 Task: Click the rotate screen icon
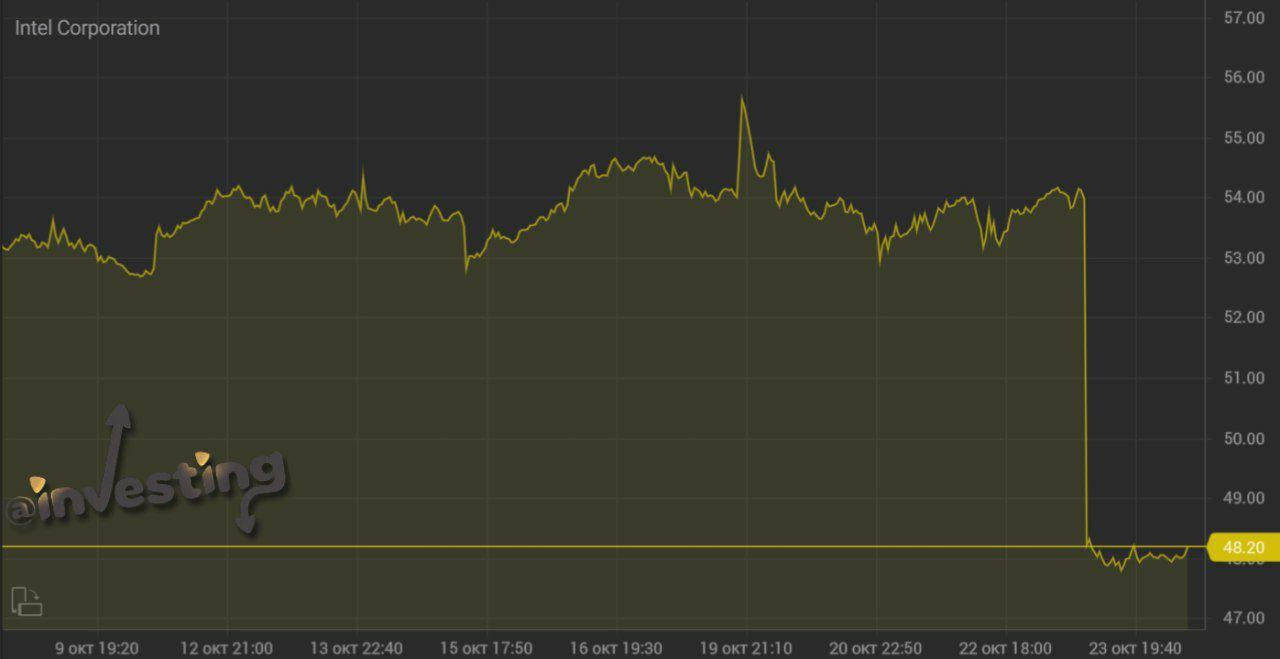tap(27, 601)
